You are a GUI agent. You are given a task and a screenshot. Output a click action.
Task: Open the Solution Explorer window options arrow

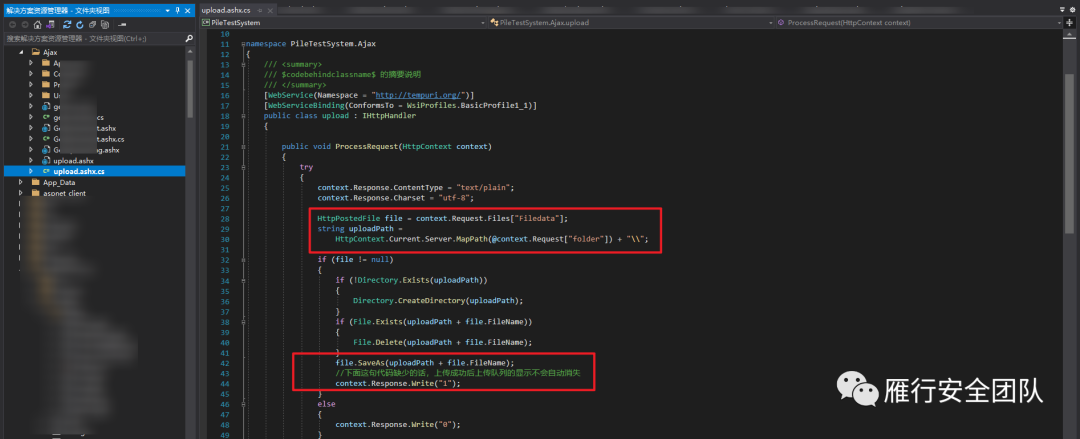(167, 10)
